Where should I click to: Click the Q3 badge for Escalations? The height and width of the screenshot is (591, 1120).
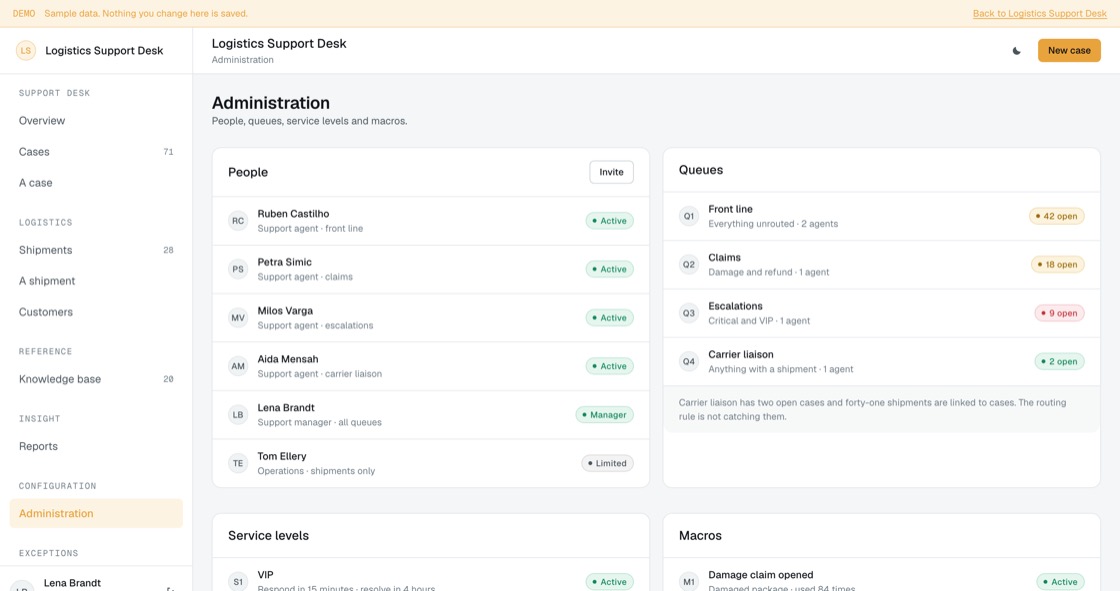(x=689, y=313)
